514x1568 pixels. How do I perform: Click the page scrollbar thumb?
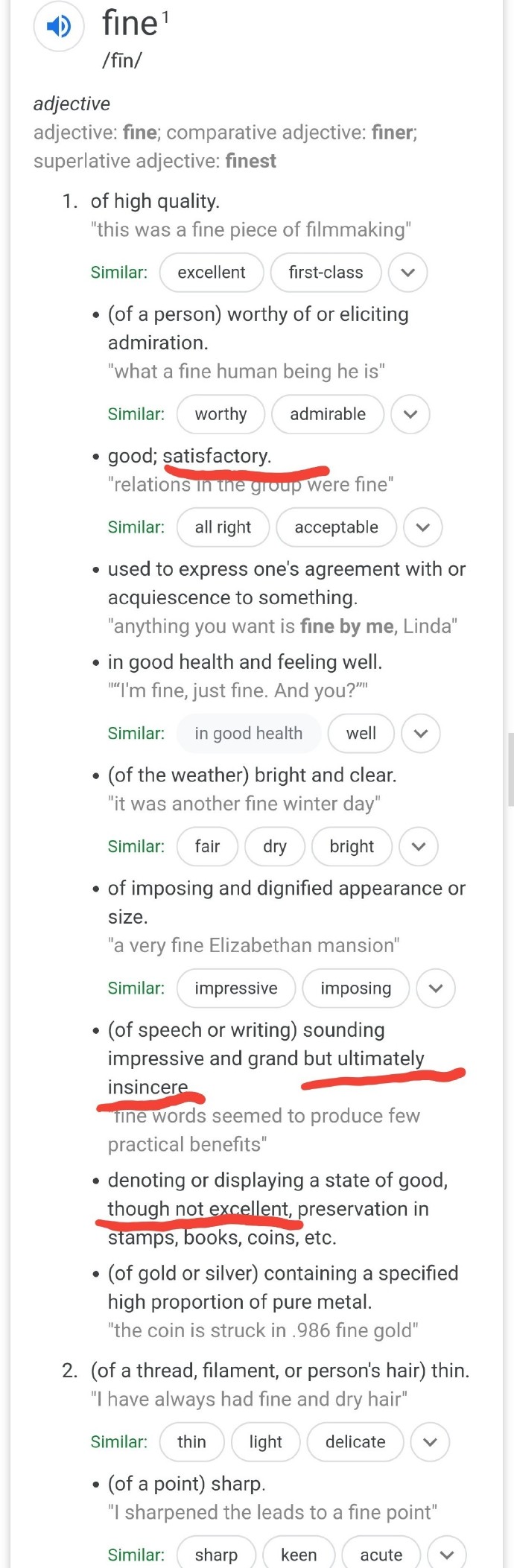(x=511, y=769)
